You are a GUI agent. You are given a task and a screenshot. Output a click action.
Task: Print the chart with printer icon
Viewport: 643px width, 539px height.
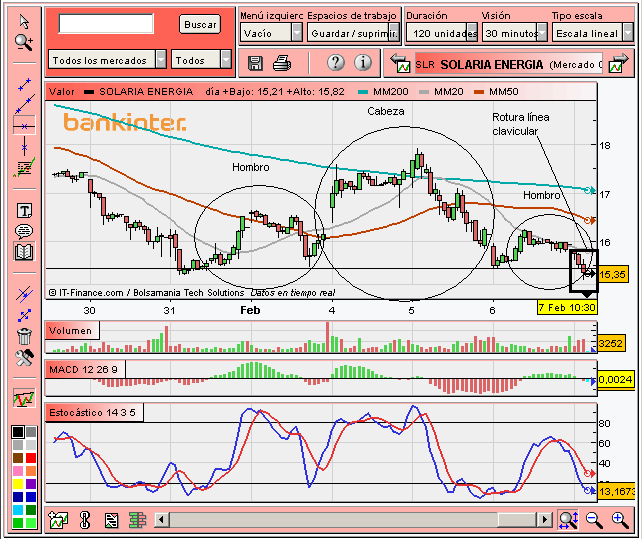click(x=282, y=63)
